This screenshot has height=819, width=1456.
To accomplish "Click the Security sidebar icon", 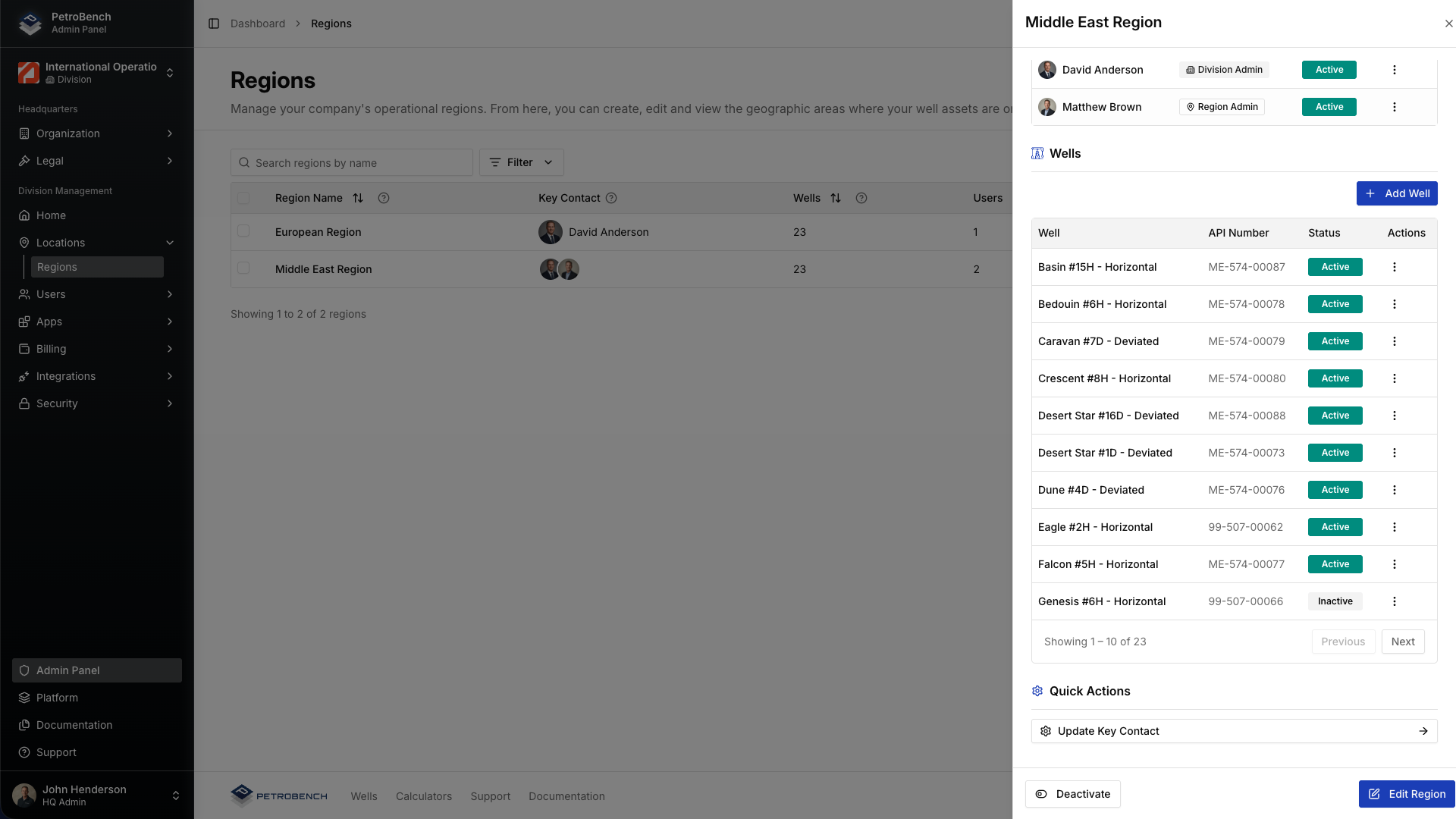I will tap(25, 403).
